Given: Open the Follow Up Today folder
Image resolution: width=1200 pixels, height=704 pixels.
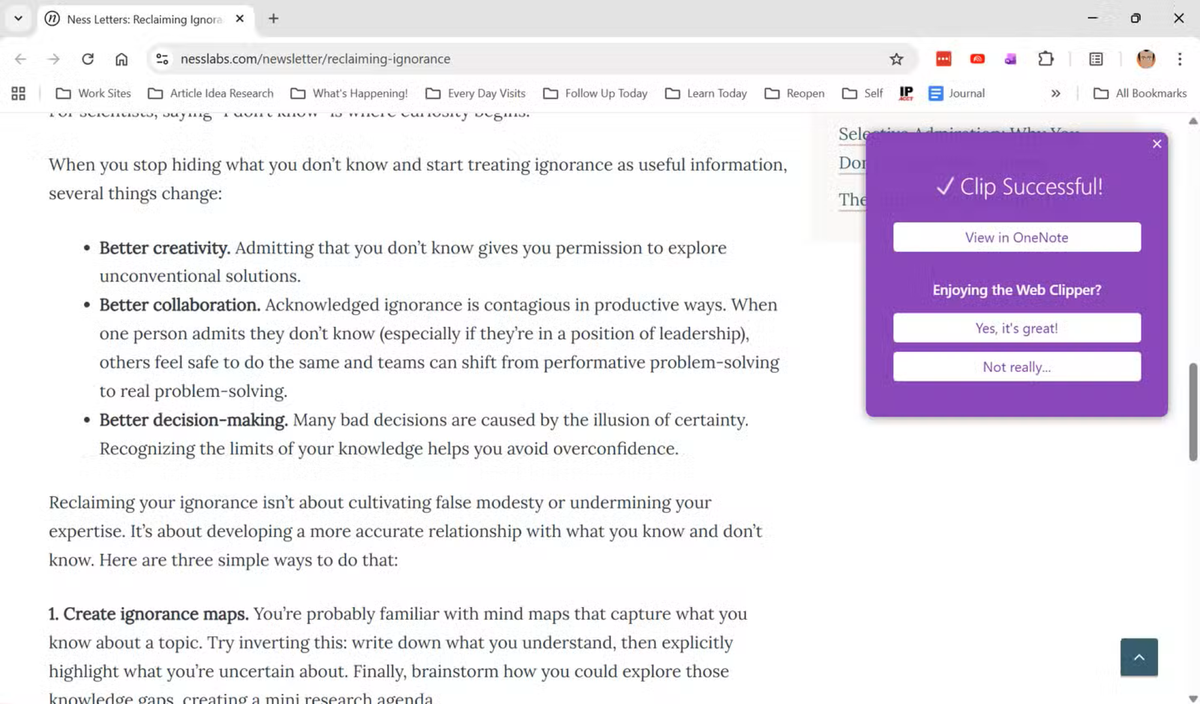Looking at the screenshot, I should (595, 93).
